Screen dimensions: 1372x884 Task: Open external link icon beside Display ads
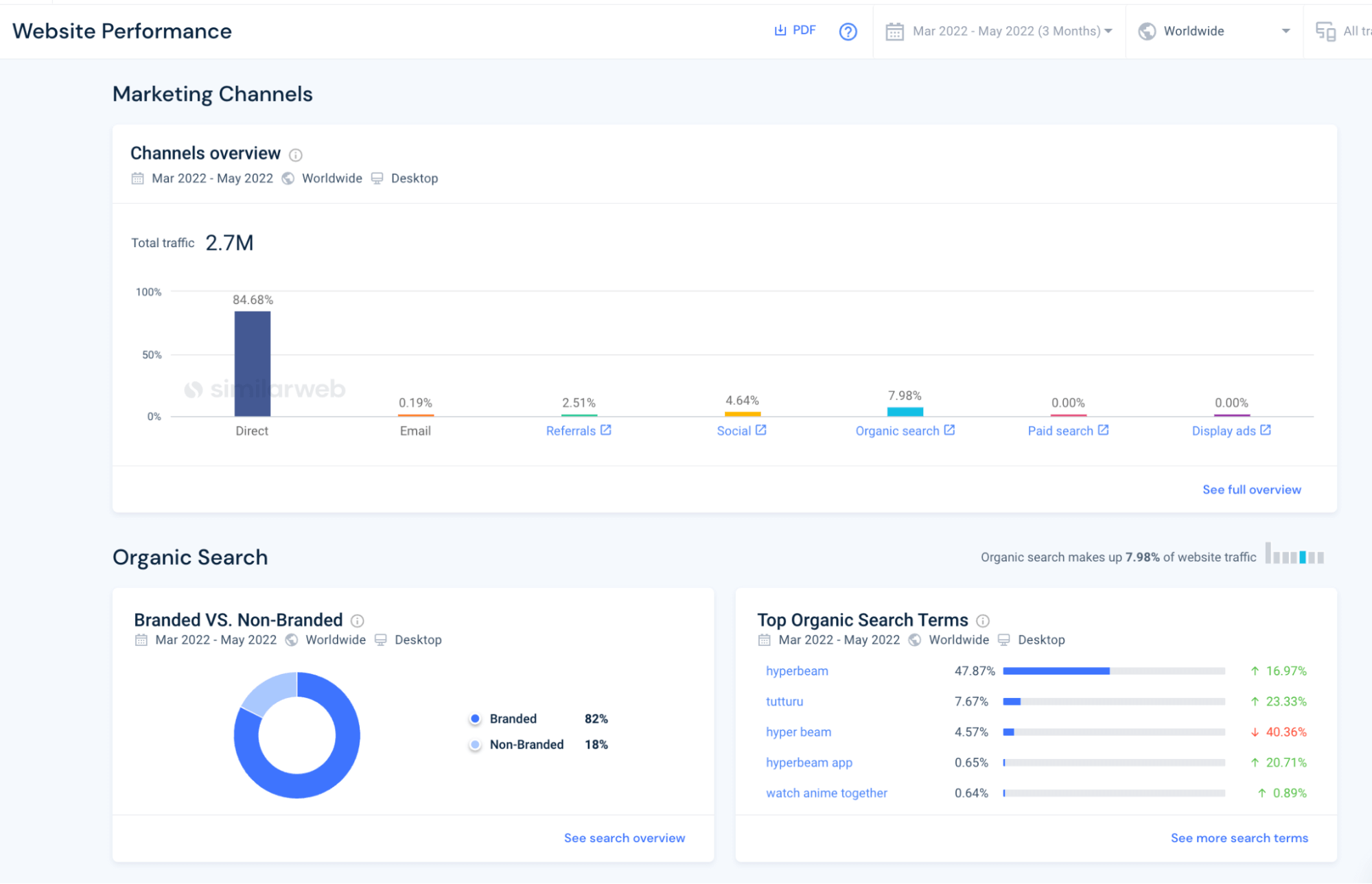click(1266, 430)
